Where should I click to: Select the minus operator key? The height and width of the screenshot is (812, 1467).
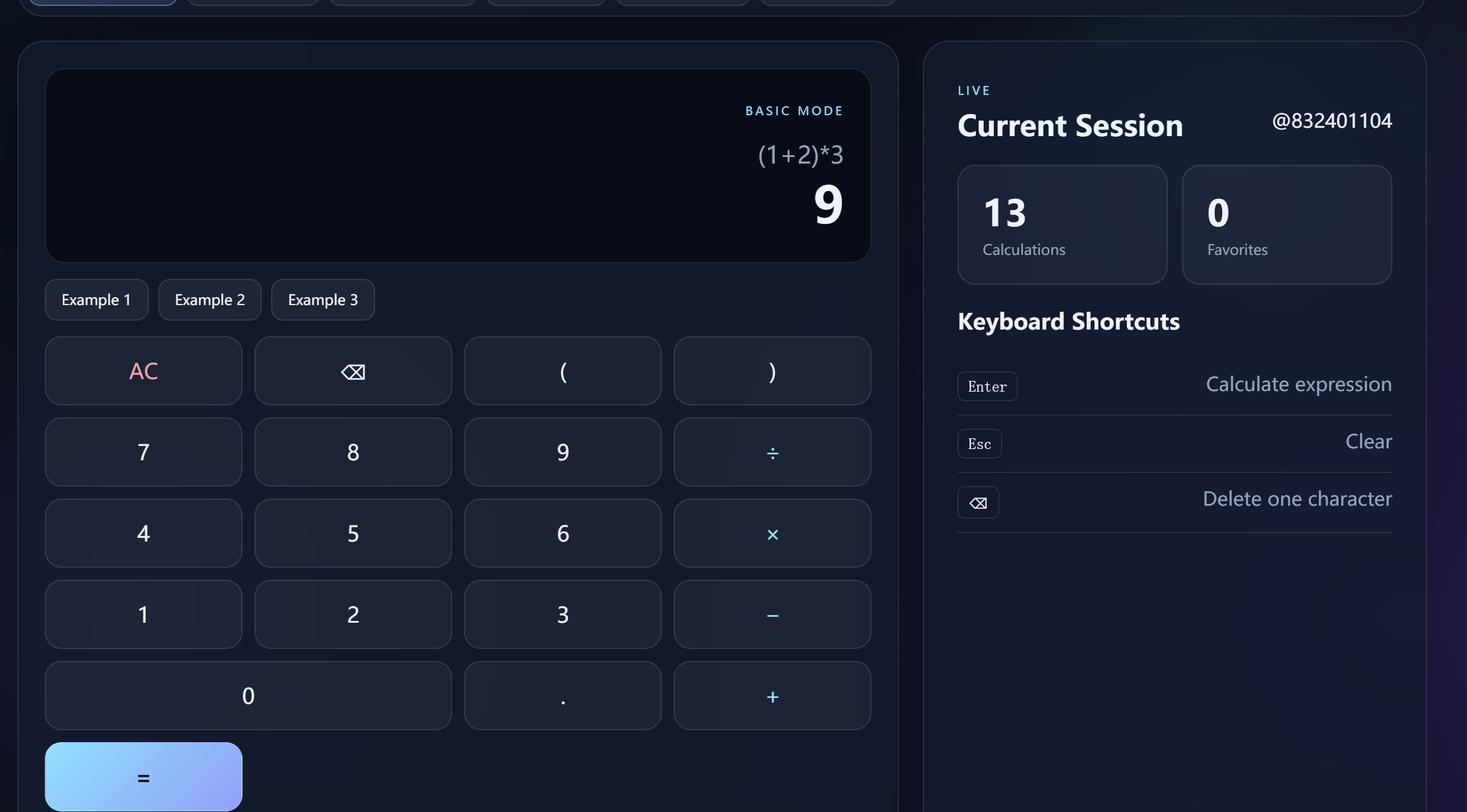coord(772,614)
